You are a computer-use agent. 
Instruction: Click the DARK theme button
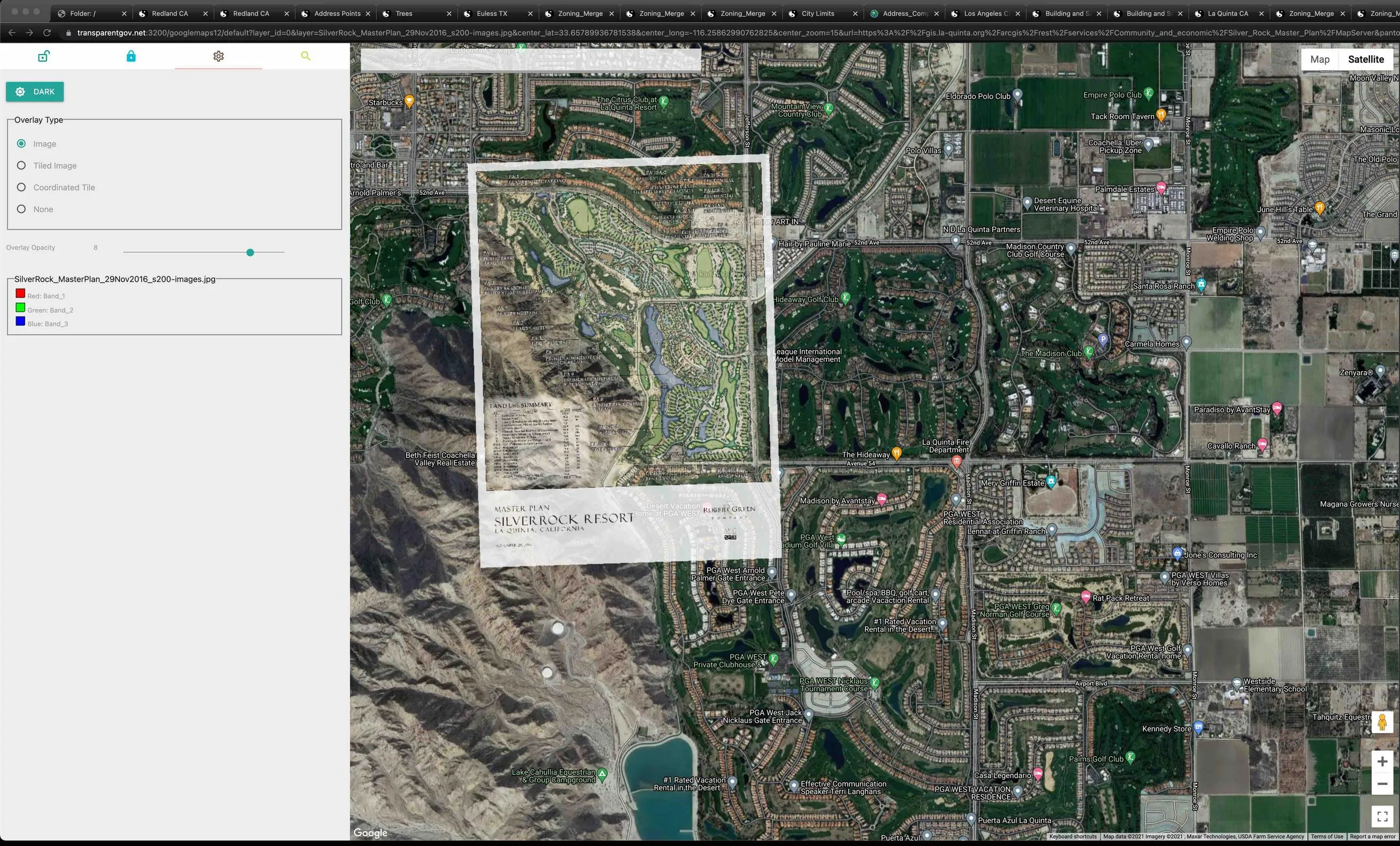click(35, 92)
